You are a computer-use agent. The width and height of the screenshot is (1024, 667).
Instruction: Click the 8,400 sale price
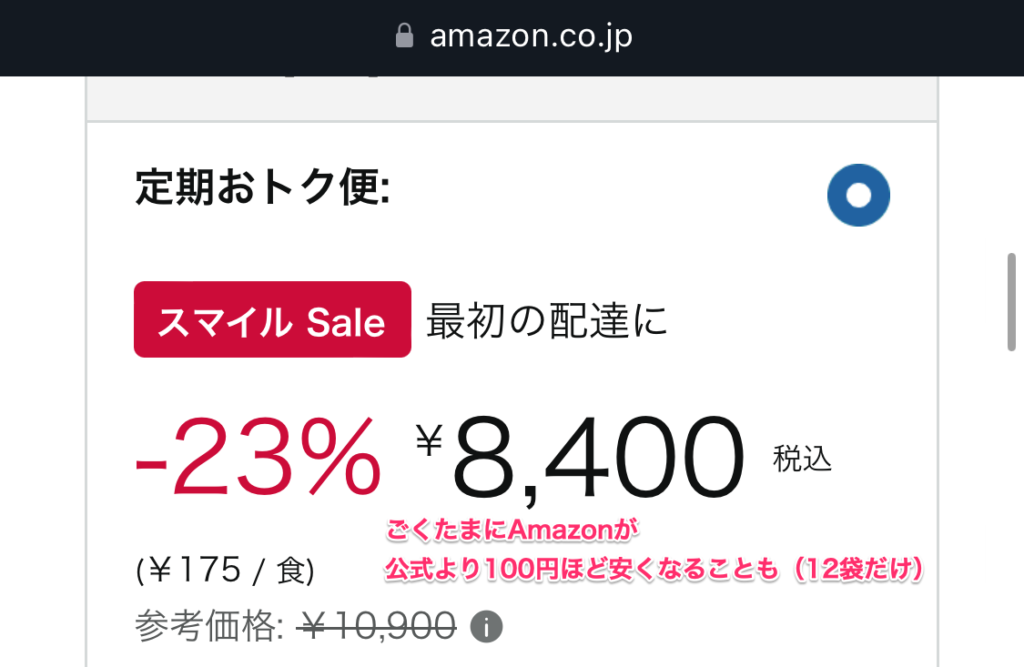click(x=598, y=460)
